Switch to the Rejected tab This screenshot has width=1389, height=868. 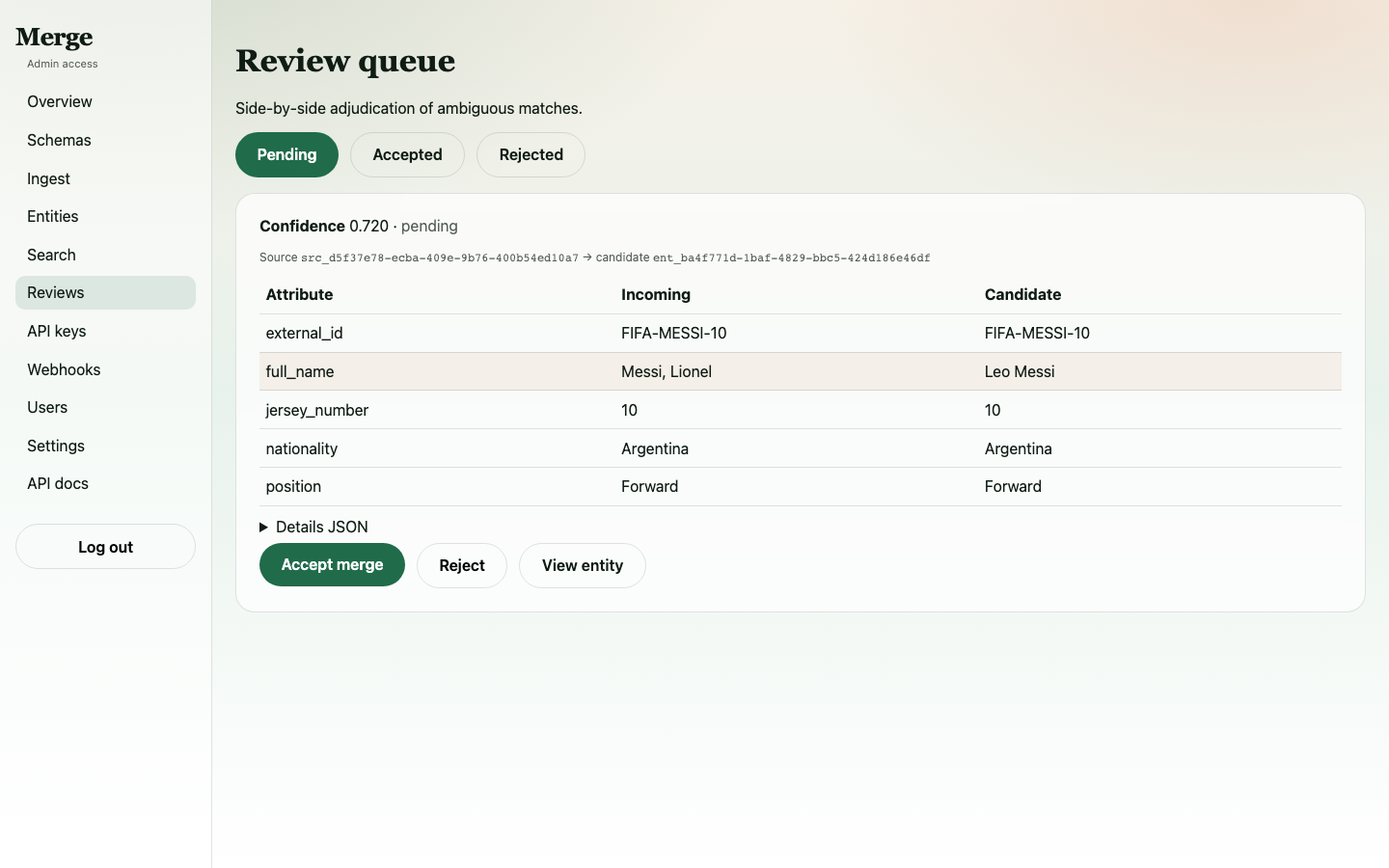(x=531, y=154)
